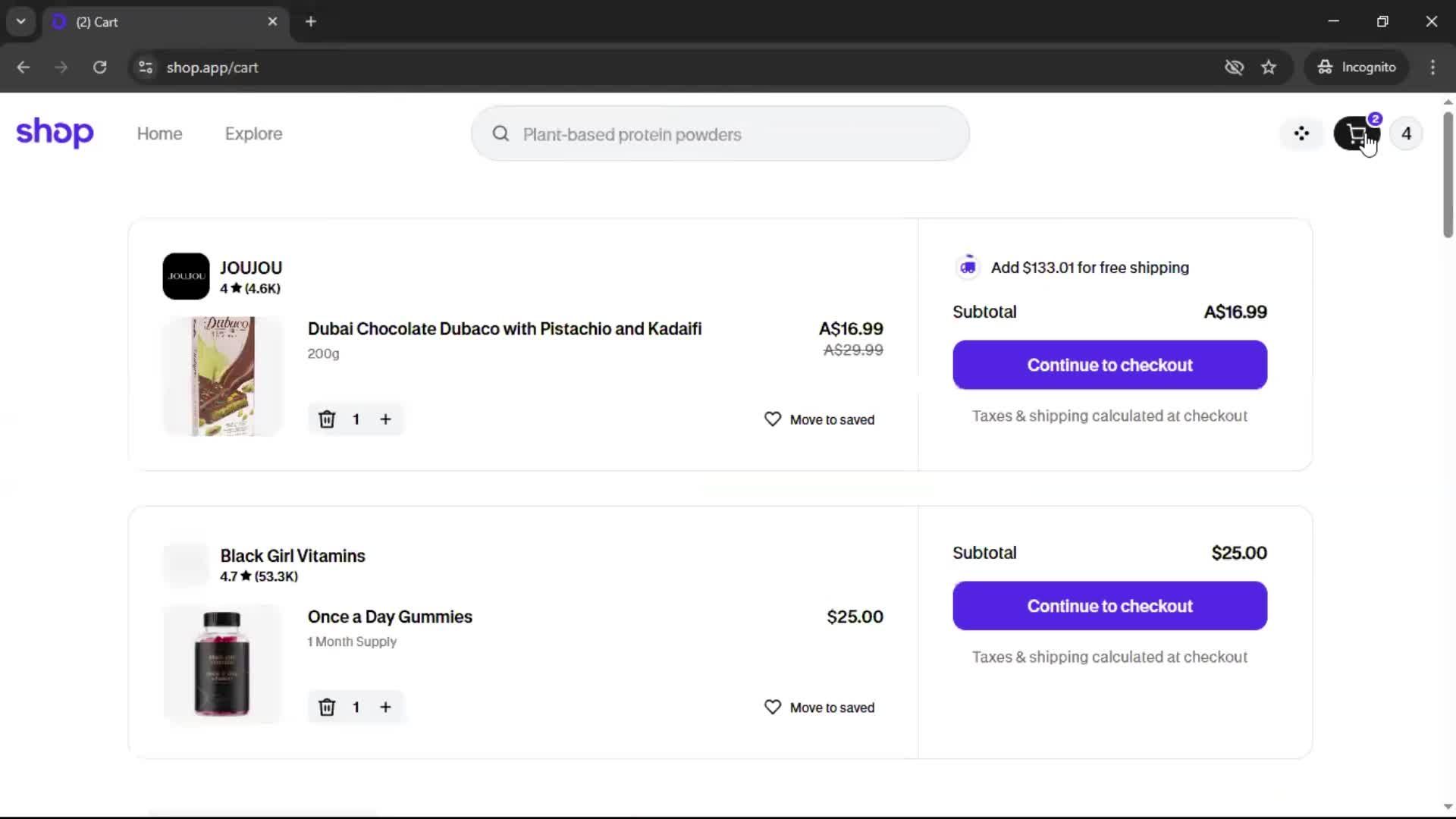Open the Explore nav item
The image size is (1456, 819).
pyautogui.click(x=253, y=134)
